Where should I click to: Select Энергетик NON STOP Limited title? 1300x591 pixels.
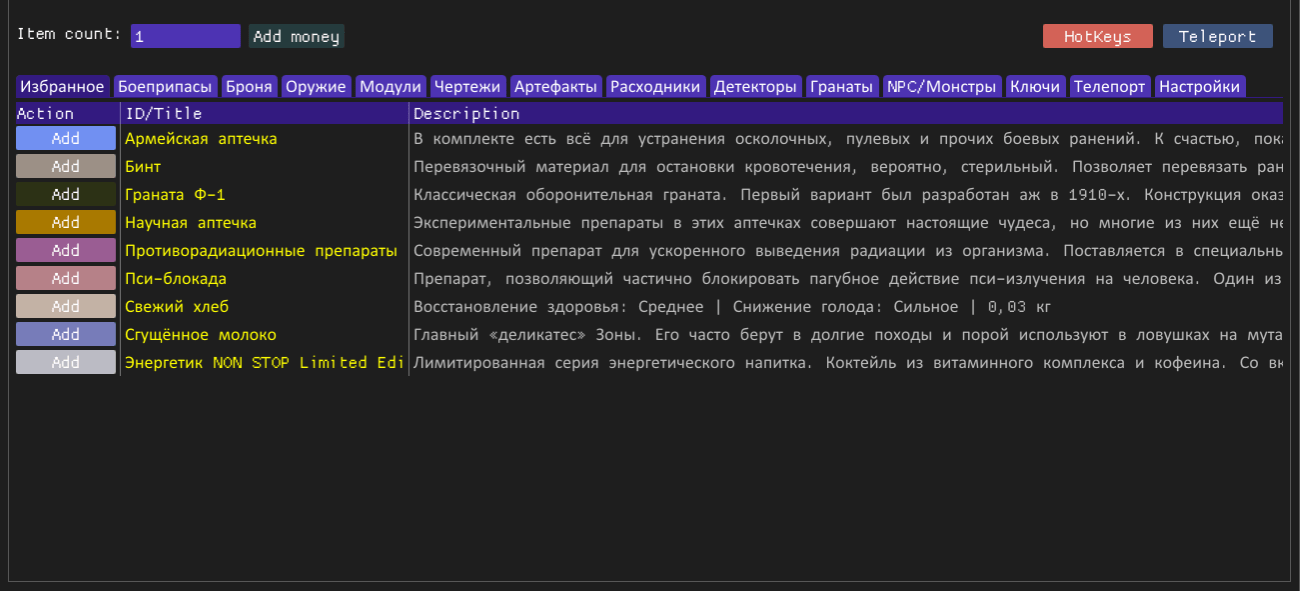click(x=265, y=362)
